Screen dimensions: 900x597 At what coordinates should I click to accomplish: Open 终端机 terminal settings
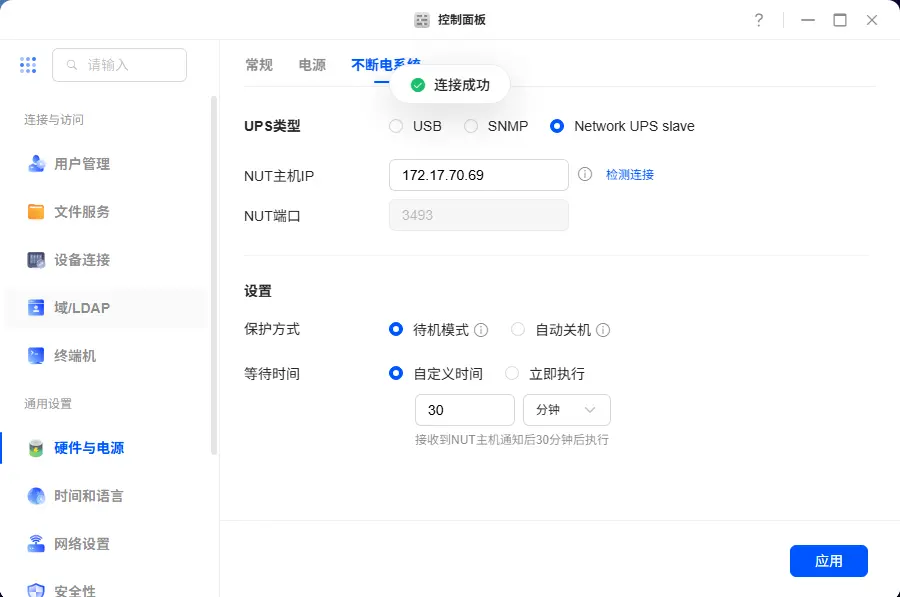(x=75, y=356)
